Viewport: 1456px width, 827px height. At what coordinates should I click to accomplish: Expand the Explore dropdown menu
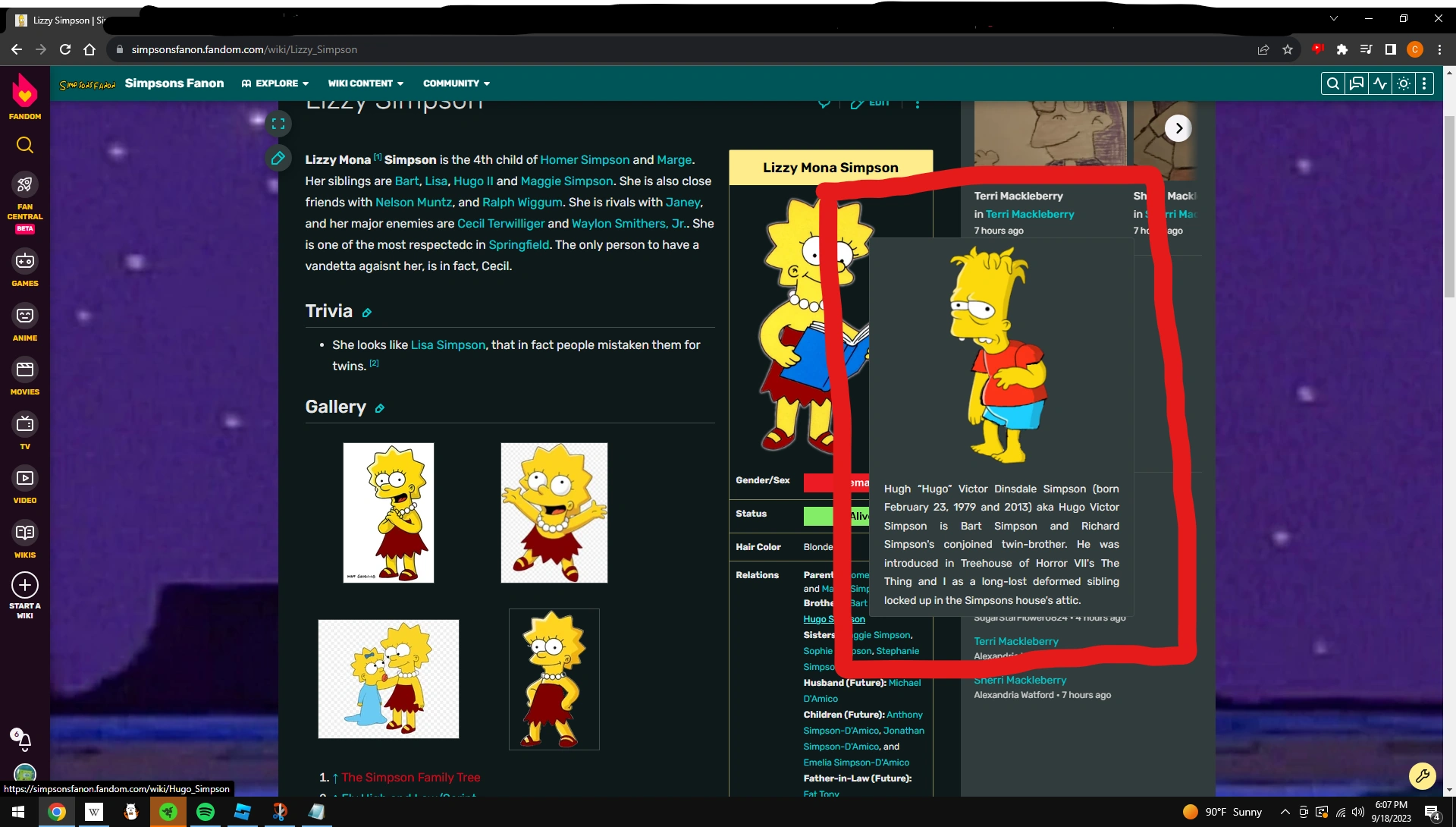coord(275,83)
